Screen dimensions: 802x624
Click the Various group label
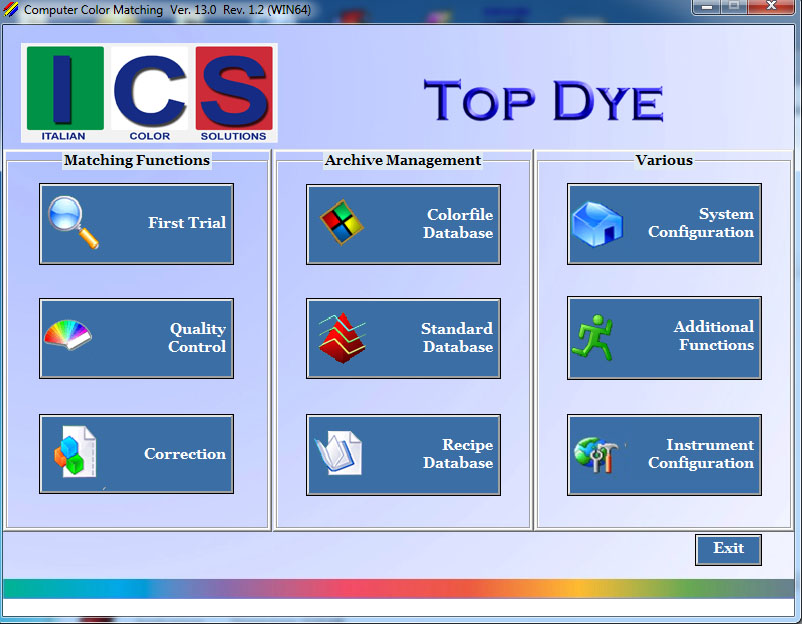tap(664, 160)
